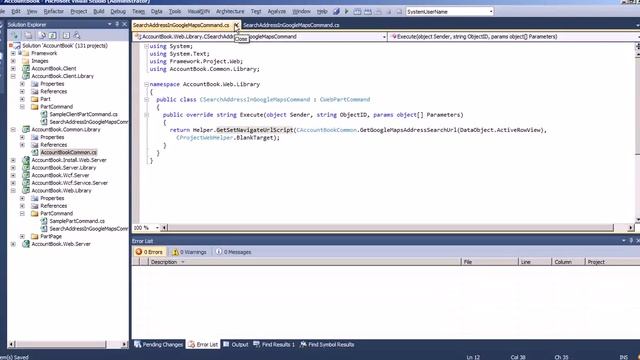Toggle the 0 Warnings filter
Viewport: 640px width, 360px height.
[189, 252]
